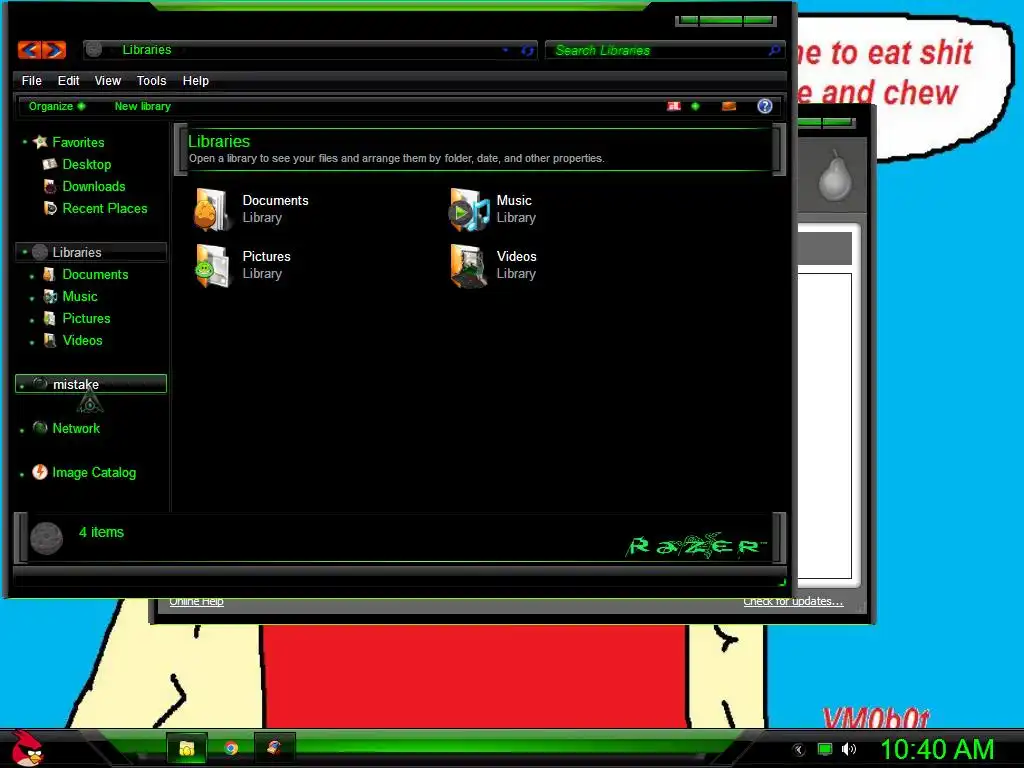Select Image Catalog in the navigation pane
The height and width of the screenshot is (768, 1024).
click(94, 472)
